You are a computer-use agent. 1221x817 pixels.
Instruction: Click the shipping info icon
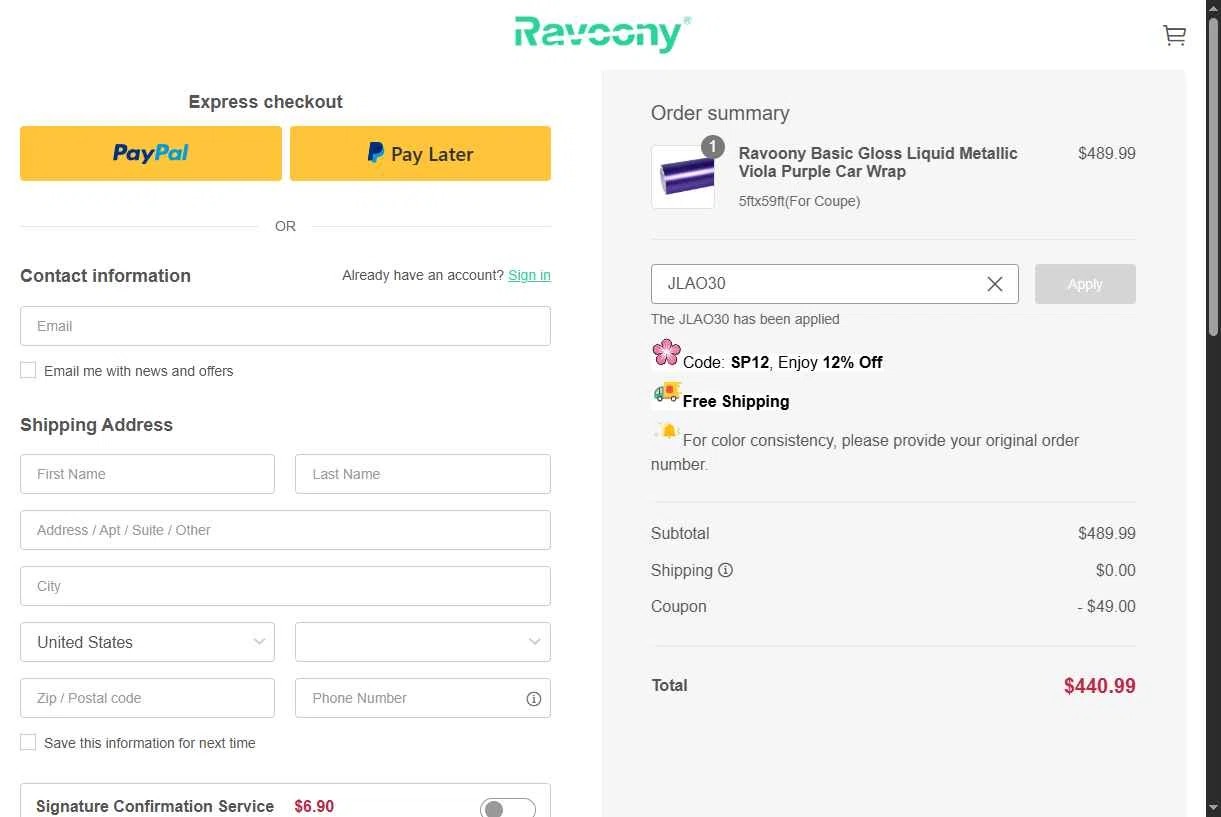click(x=726, y=570)
